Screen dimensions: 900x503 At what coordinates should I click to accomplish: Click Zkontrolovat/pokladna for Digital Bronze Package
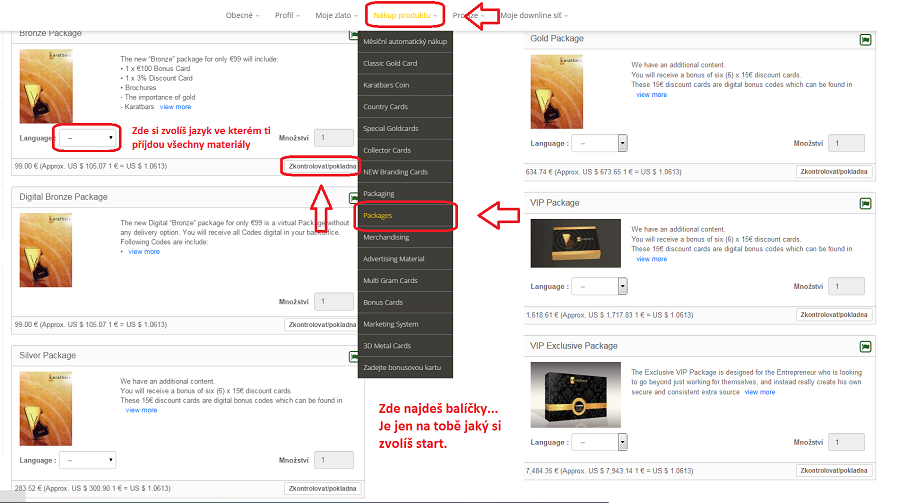point(322,324)
